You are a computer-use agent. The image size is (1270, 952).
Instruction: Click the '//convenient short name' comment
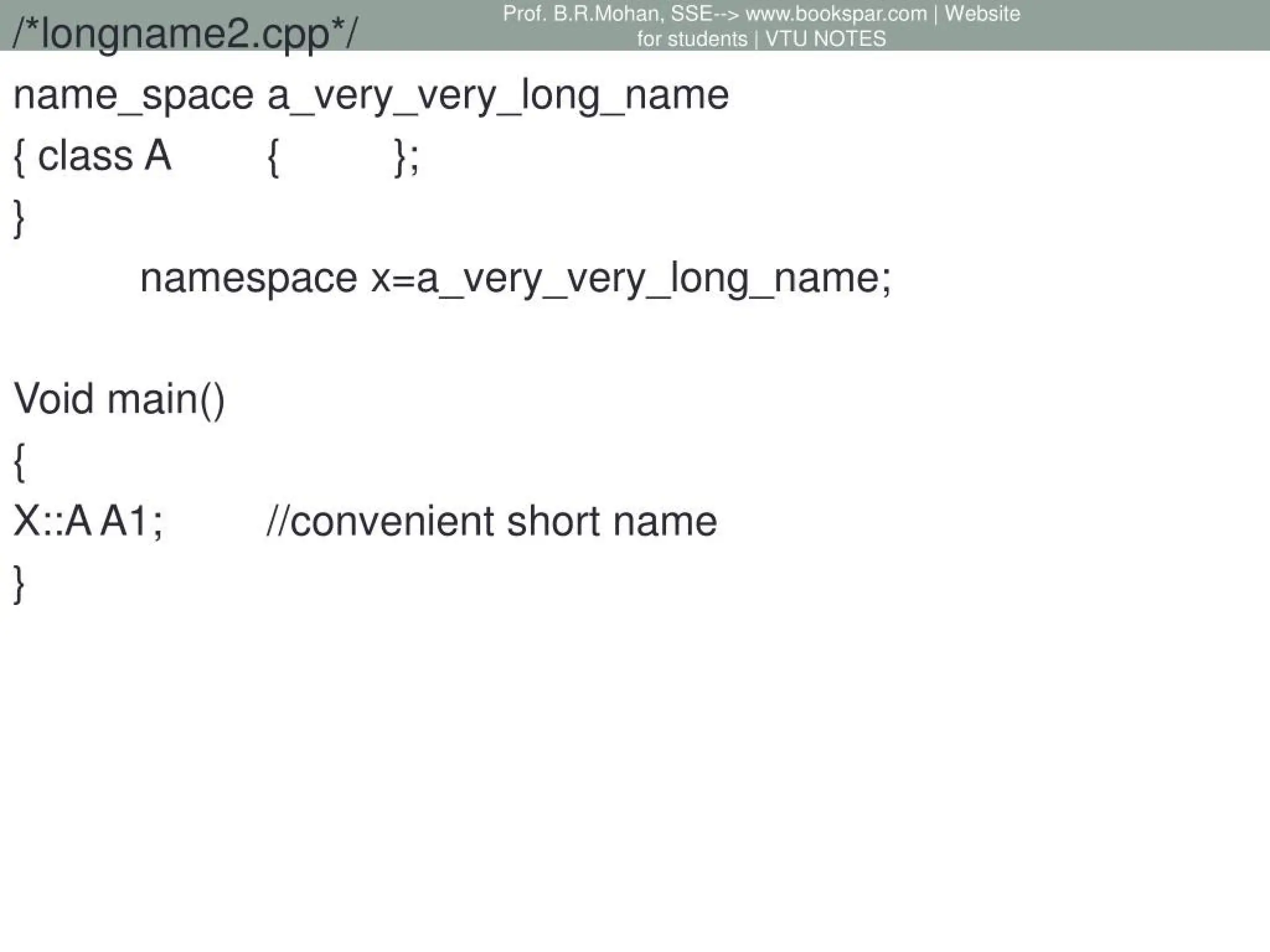[x=492, y=521]
